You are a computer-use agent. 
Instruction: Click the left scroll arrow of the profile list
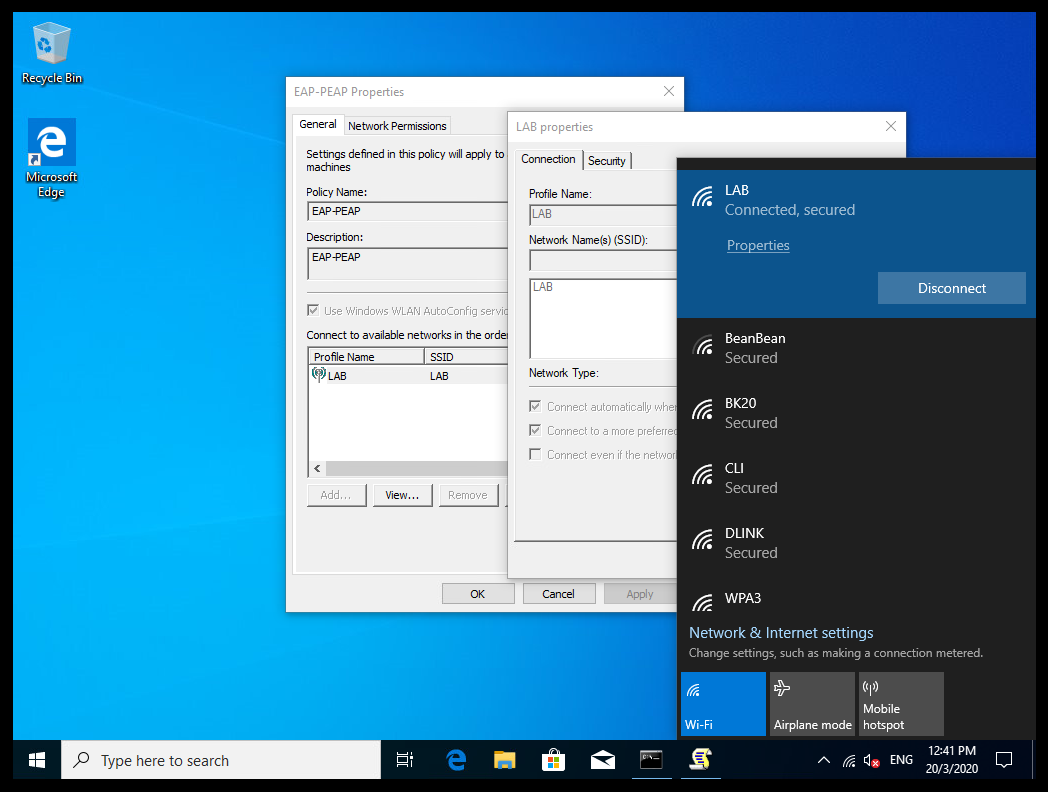(x=317, y=469)
